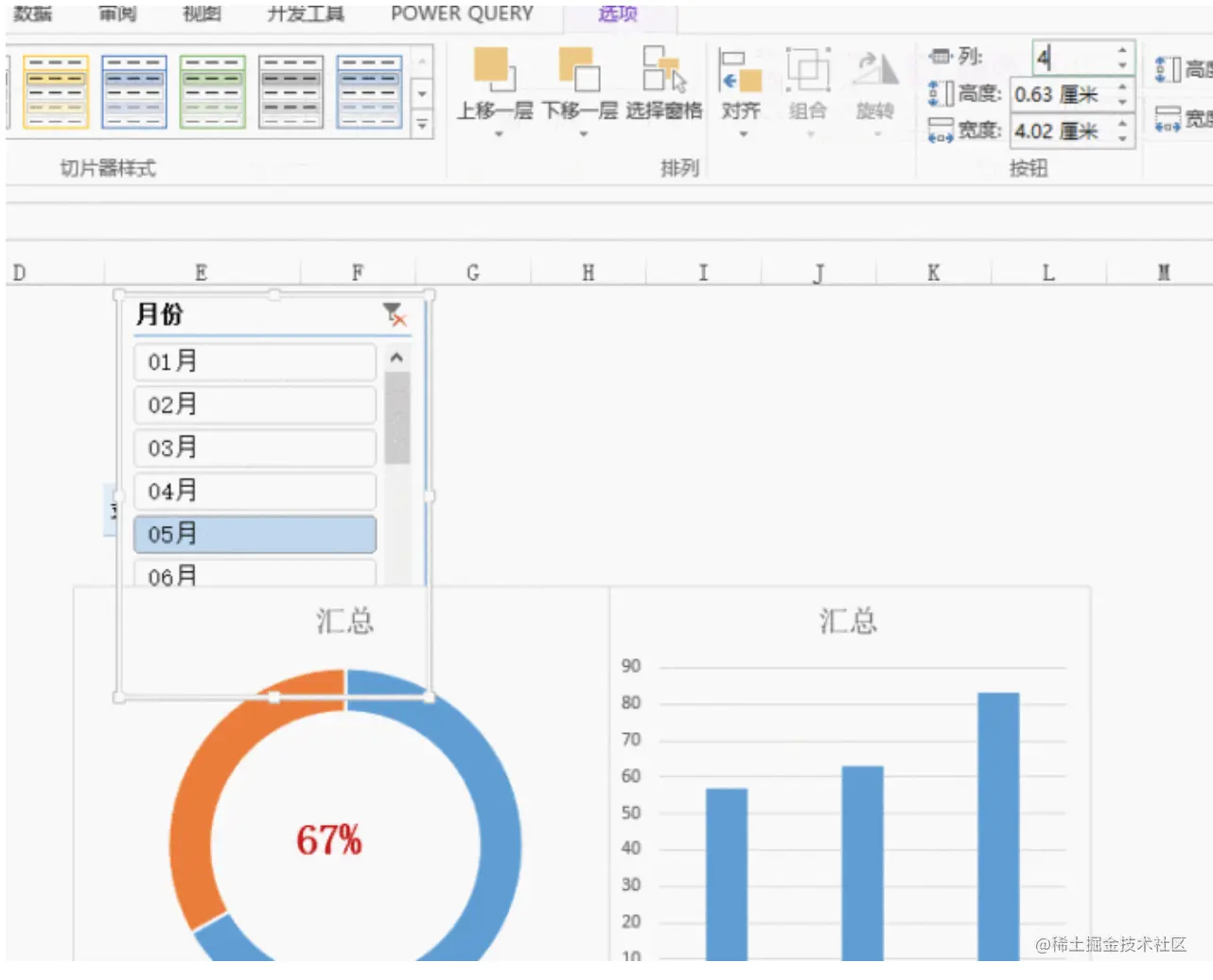This screenshot has height=980, width=1213.
Task: Select 01月 in the slicer
Action: click(255, 361)
